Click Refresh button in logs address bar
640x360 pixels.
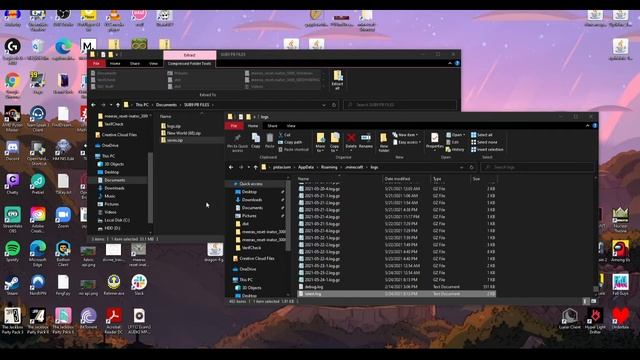(471, 167)
